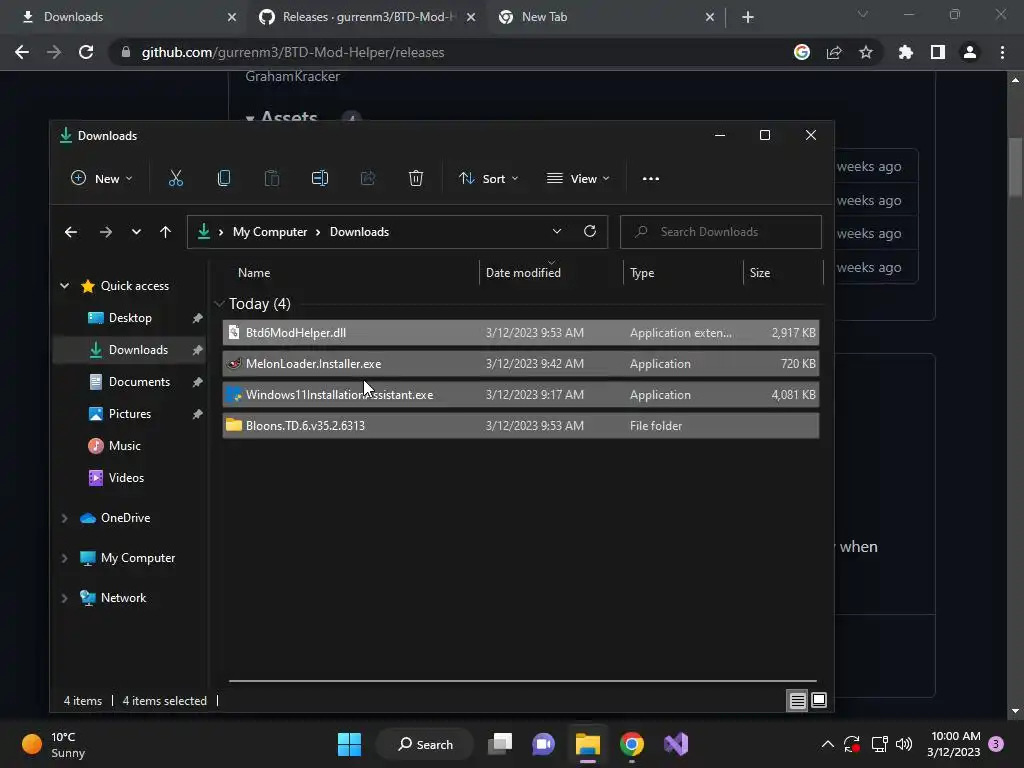Viewport: 1024px width, 768px height.
Task: Open Chrome three-dot menu
Action: coord(1002,52)
